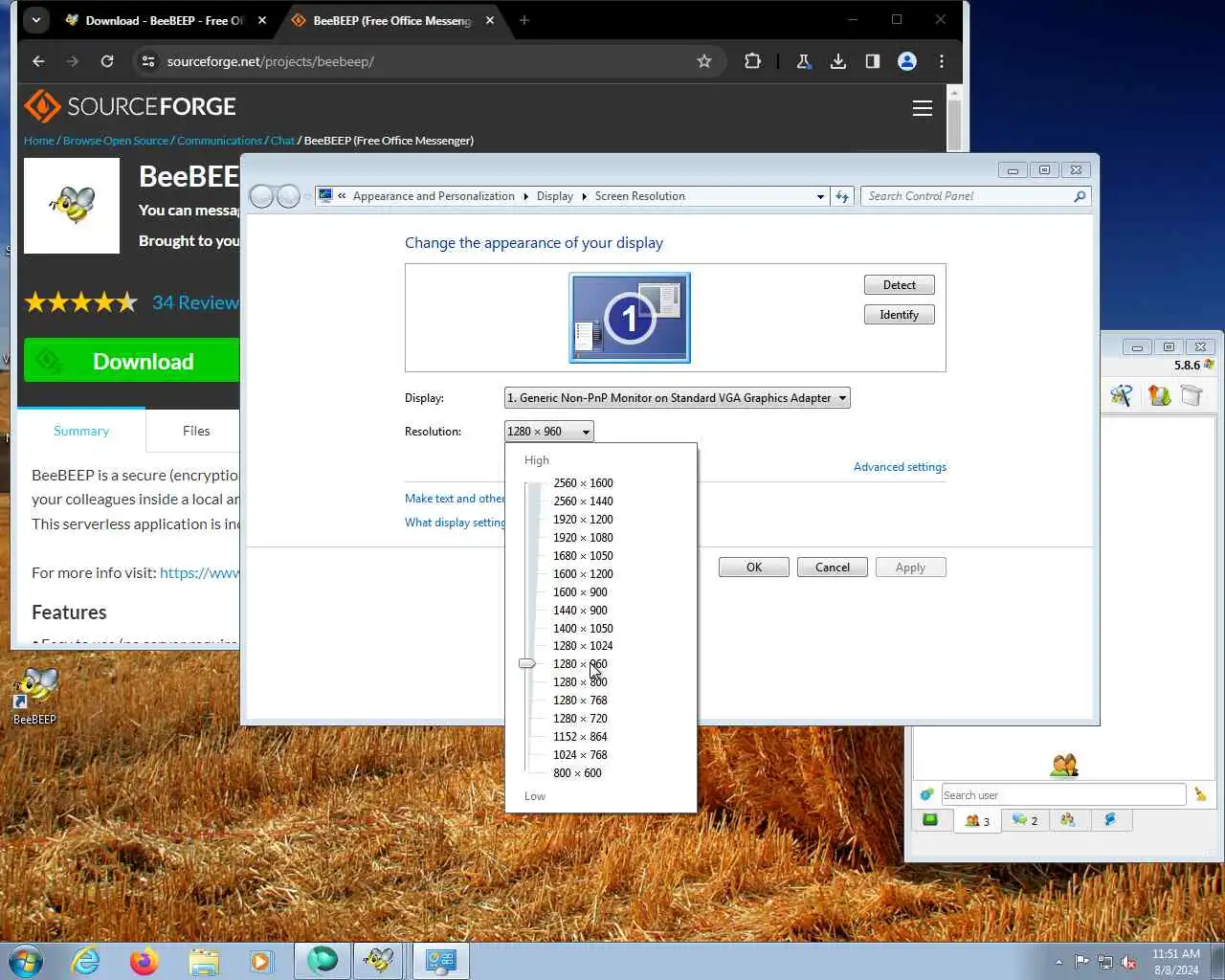Launch Internet Explorer from taskbar
Viewport: 1225px width, 980px height.
coord(86,961)
